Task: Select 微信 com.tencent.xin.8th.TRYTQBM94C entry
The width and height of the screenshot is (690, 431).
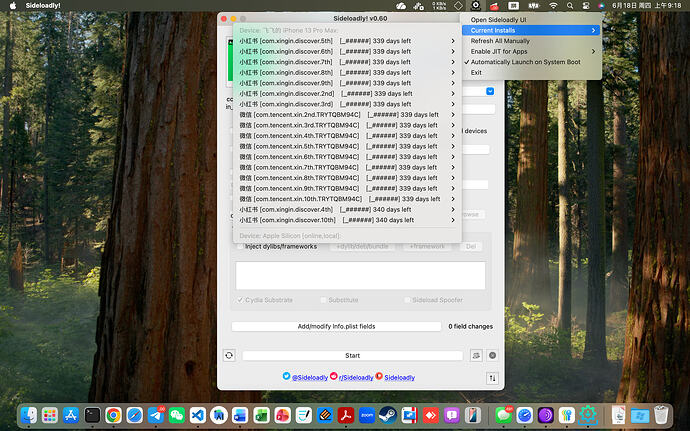Action: pos(347,178)
